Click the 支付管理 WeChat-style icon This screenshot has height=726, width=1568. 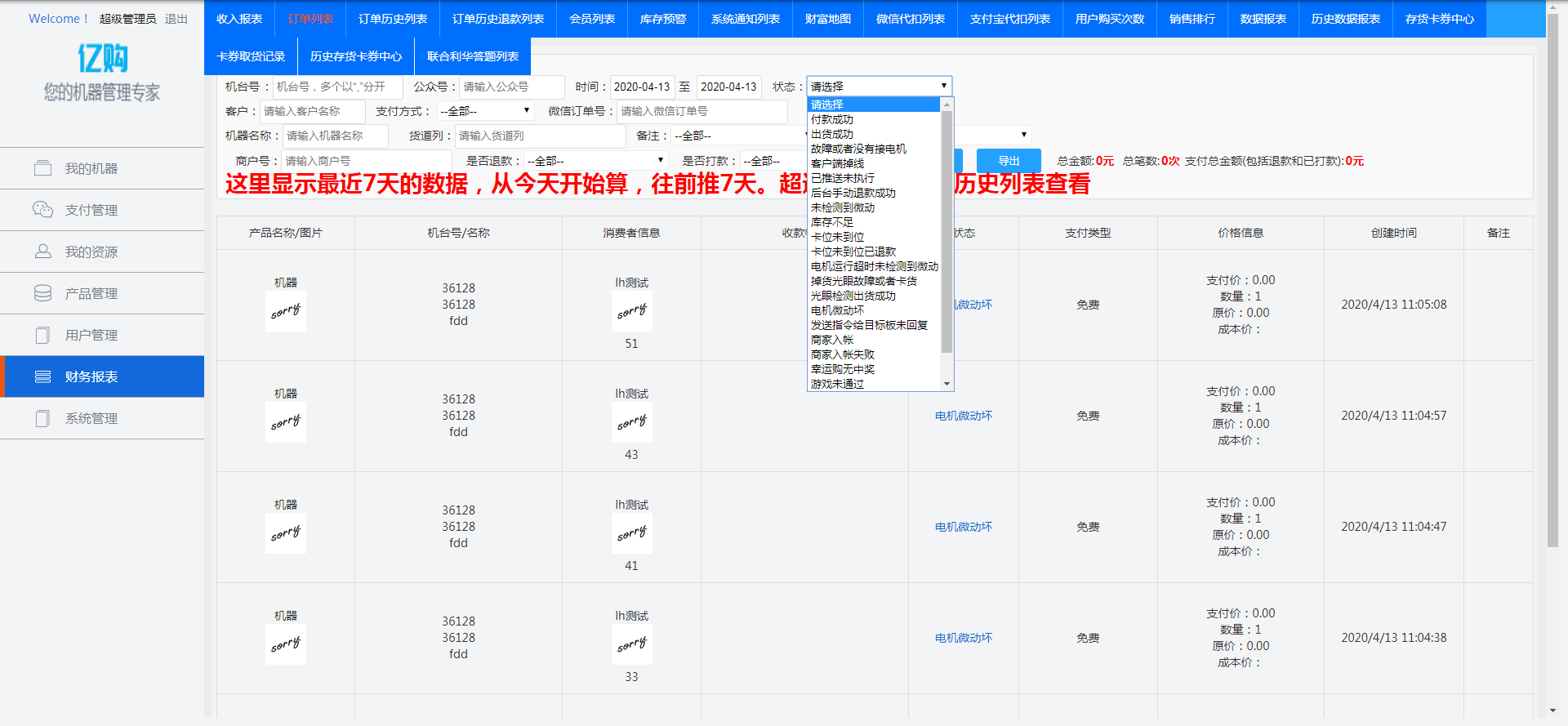[42, 210]
